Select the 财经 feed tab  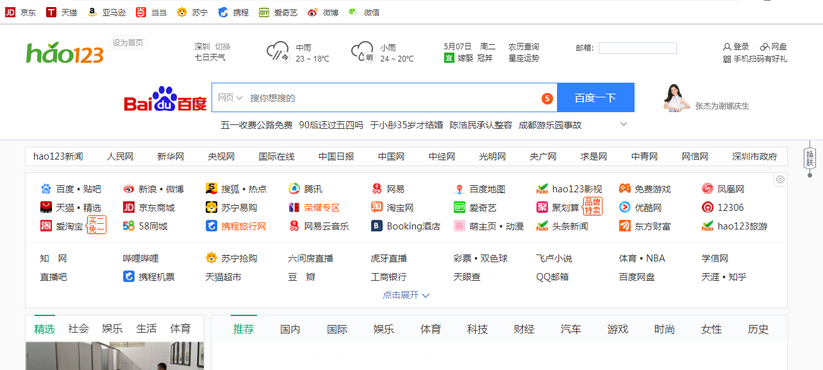524,330
